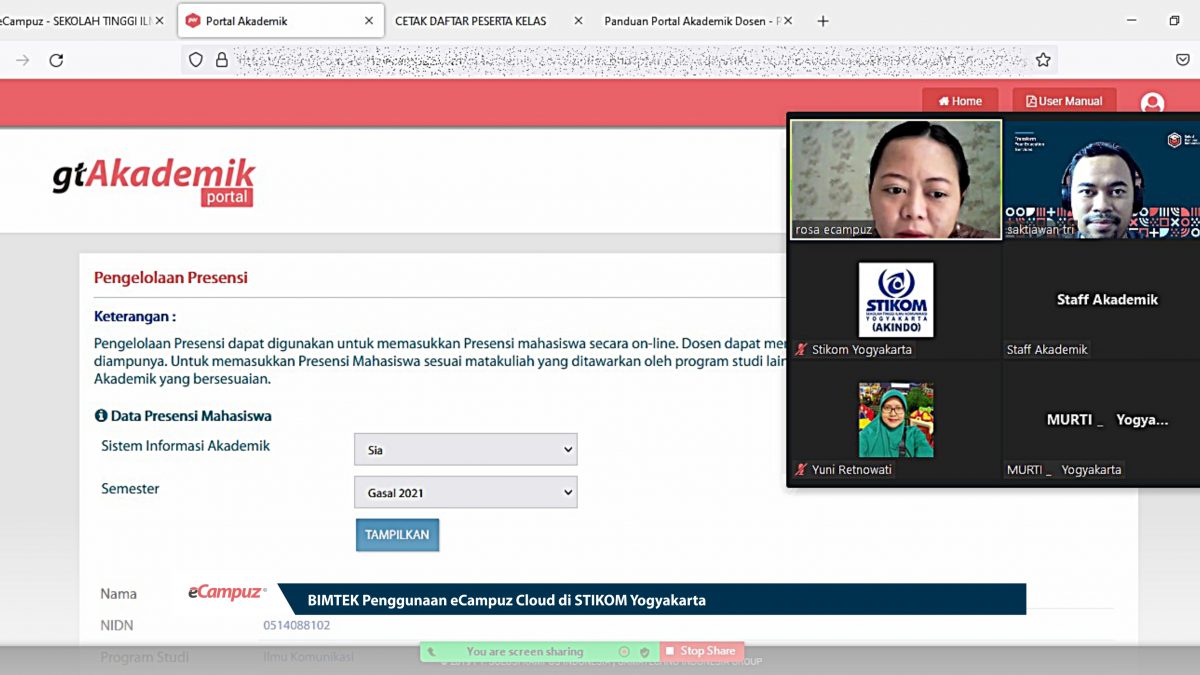The width and height of the screenshot is (1200, 675).
Task: Click the eCampuz logo in the banner
Action: 227,593
